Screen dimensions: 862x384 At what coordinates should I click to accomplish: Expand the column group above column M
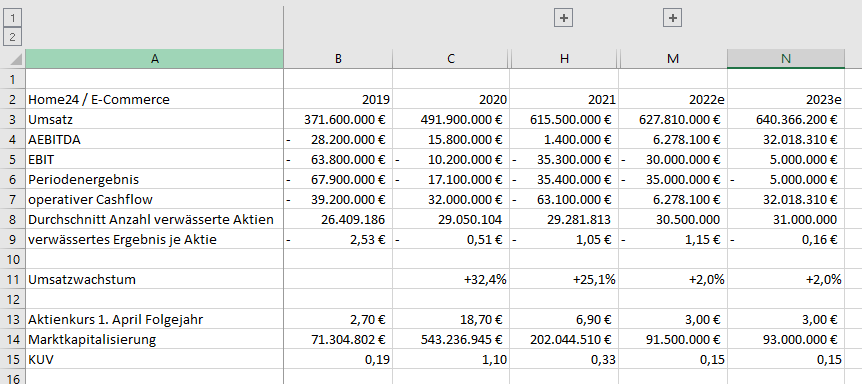click(672, 18)
